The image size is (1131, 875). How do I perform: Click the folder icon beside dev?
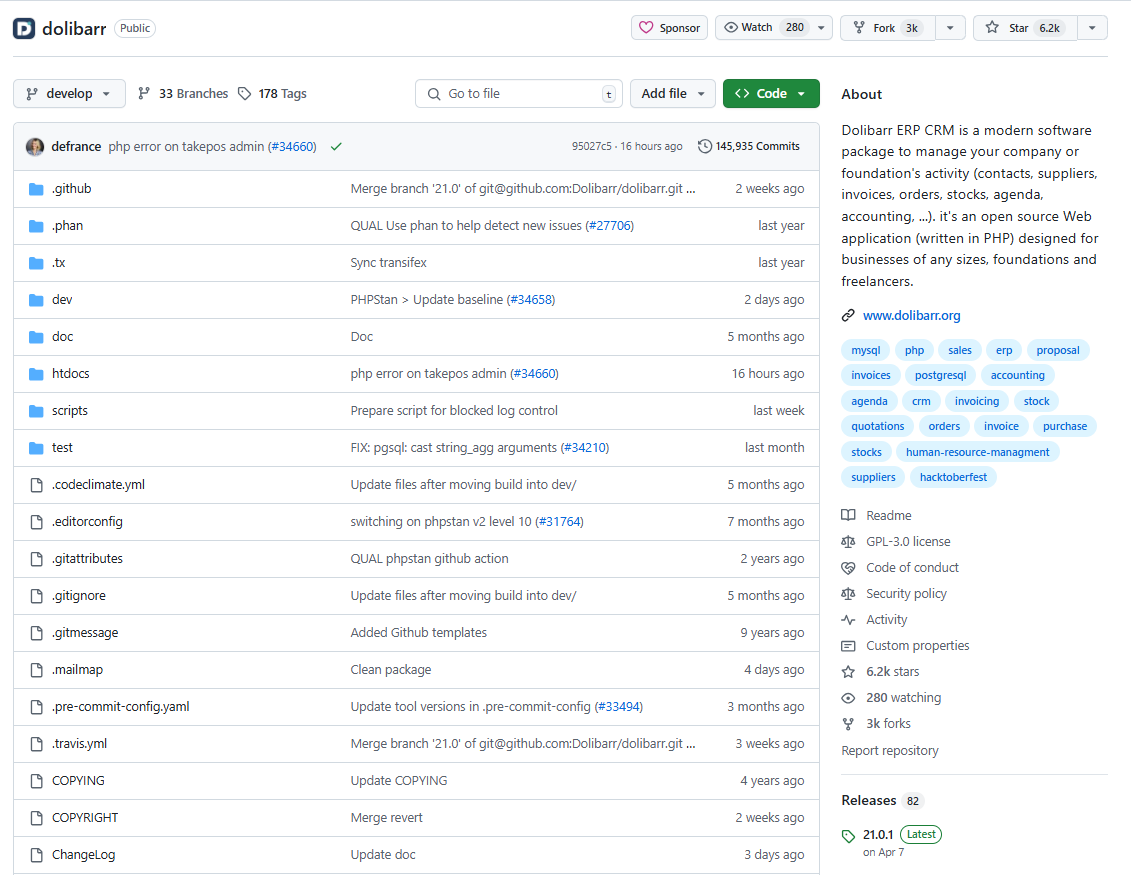(36, 300)
